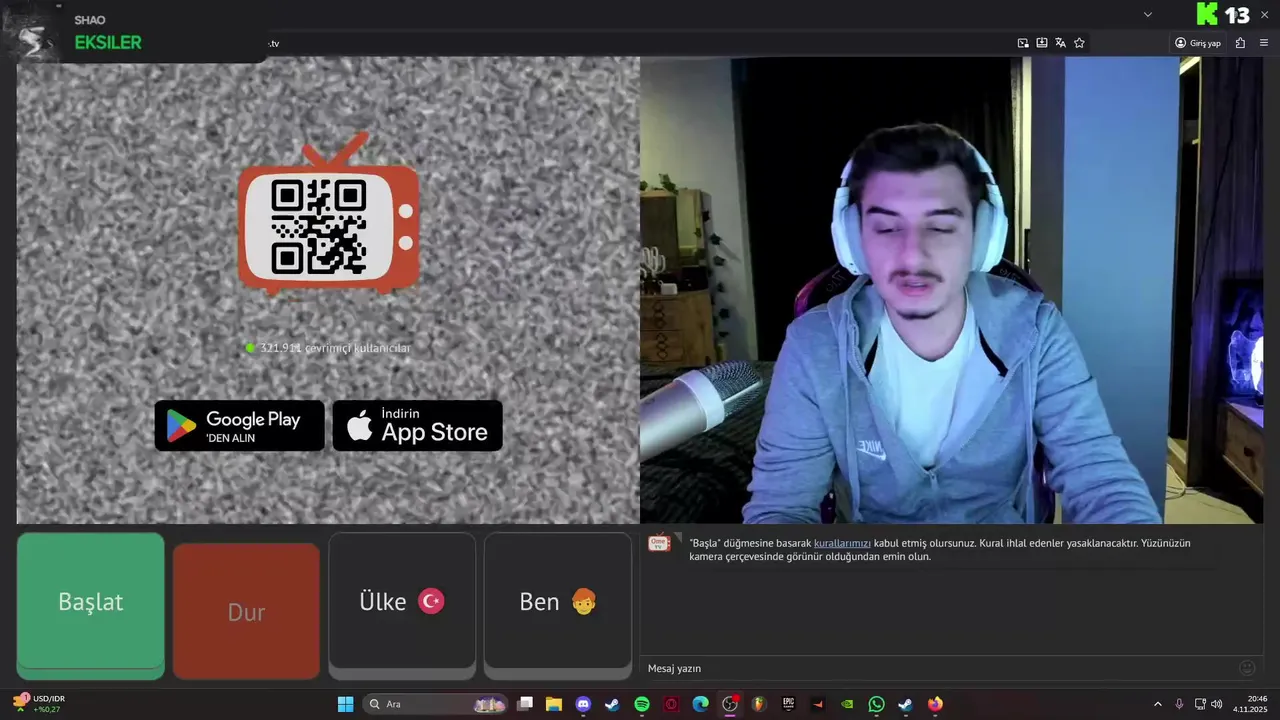The width and height of the screenshot is (1280, 720).
Task: Click the Google Play download badge
Action: click(x=240, y=426)
